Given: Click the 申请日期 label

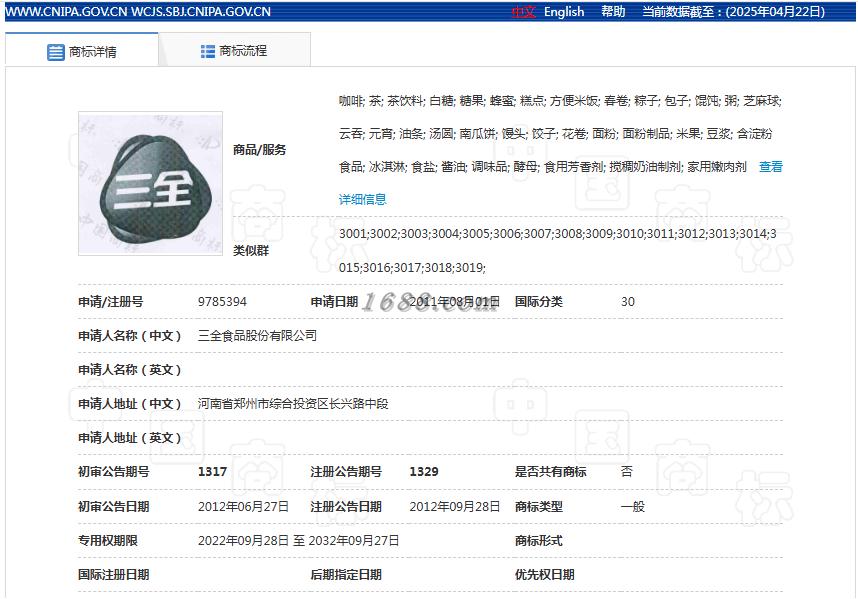Looking at the screenshot, I should point(334,301).
